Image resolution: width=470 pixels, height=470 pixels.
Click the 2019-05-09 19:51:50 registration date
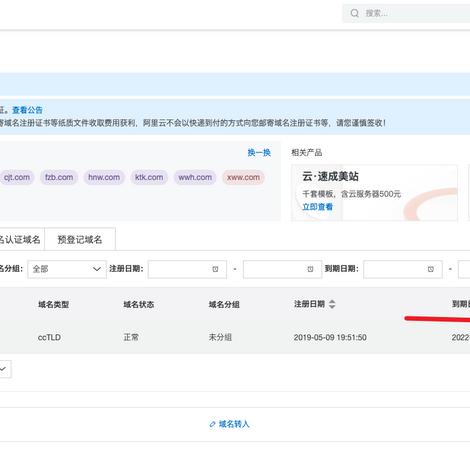click(330, 337)
